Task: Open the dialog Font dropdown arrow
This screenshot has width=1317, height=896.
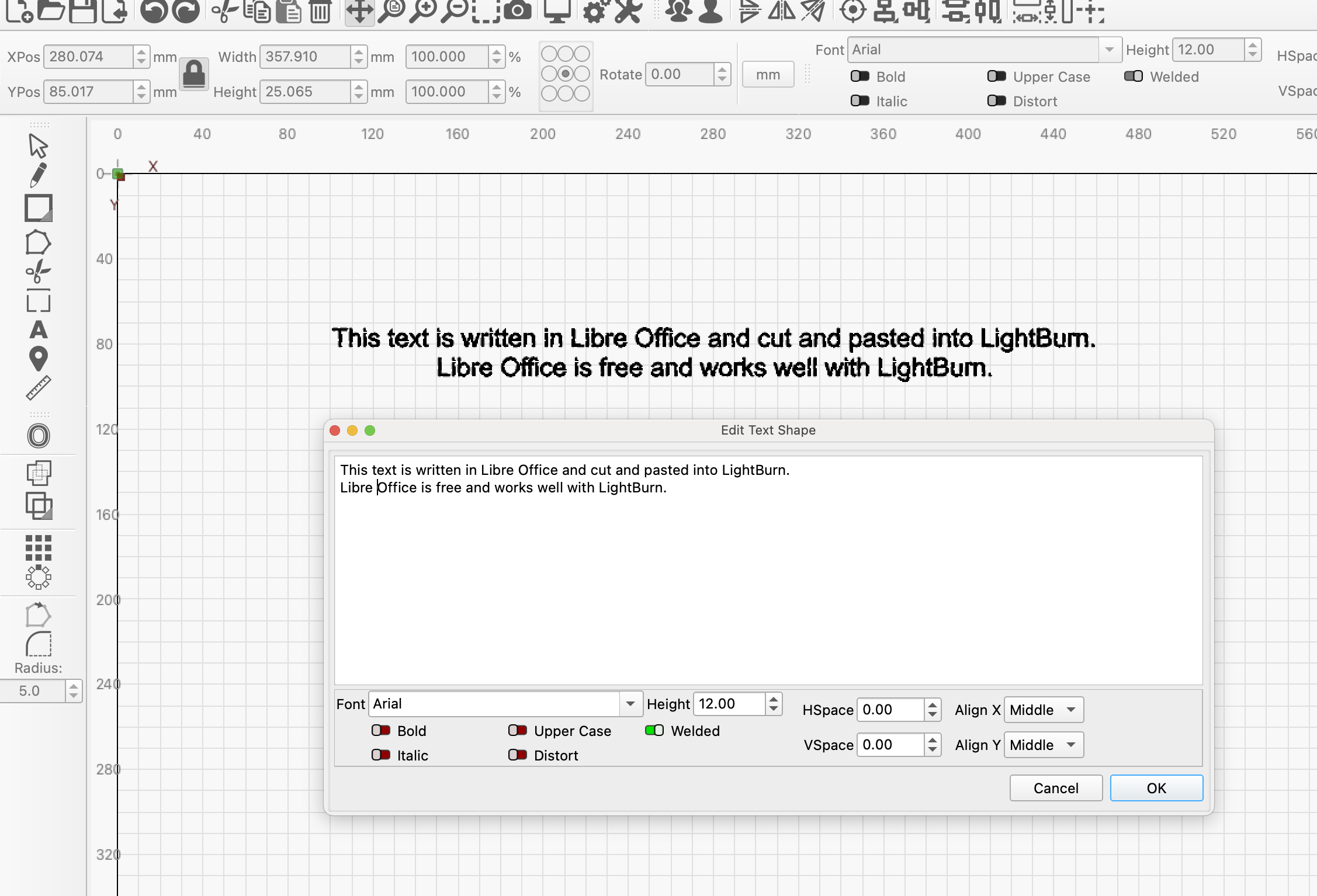Action: point(630,704)
